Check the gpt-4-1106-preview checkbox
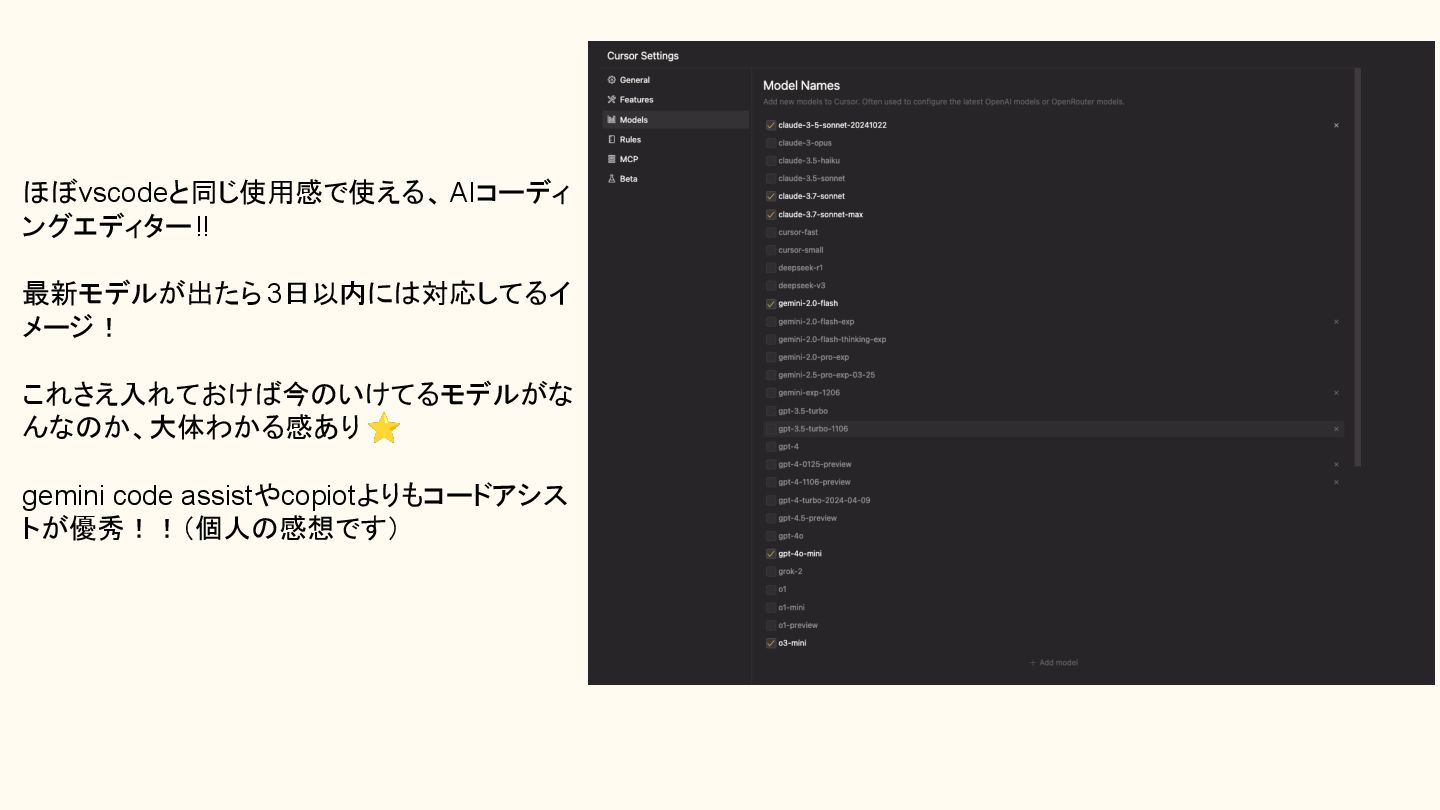This screenshot has height=810, width=1440. click(x=771, y=482)
